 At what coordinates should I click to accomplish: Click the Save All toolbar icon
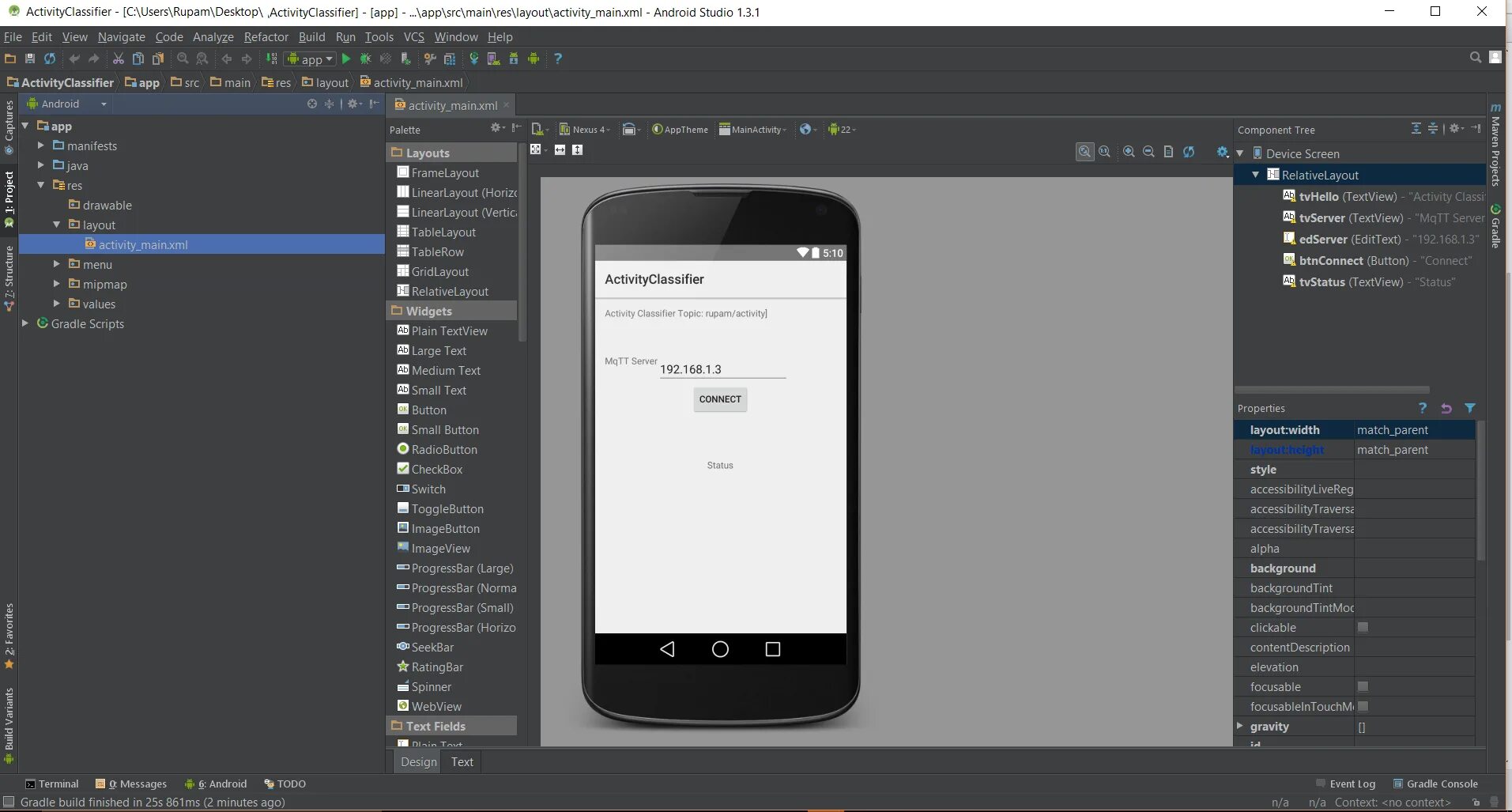click(30, 59)
